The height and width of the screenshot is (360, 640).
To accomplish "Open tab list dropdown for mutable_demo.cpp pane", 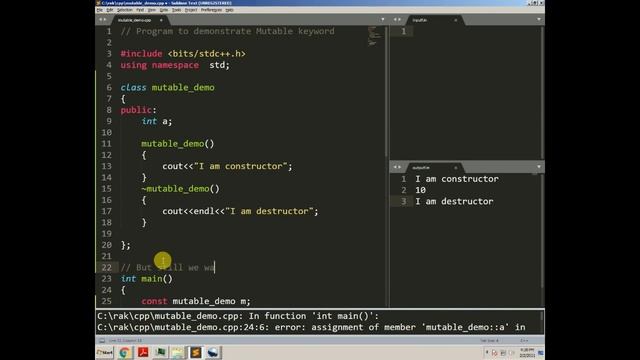I will pyautogui.click(x=382, y=20).
